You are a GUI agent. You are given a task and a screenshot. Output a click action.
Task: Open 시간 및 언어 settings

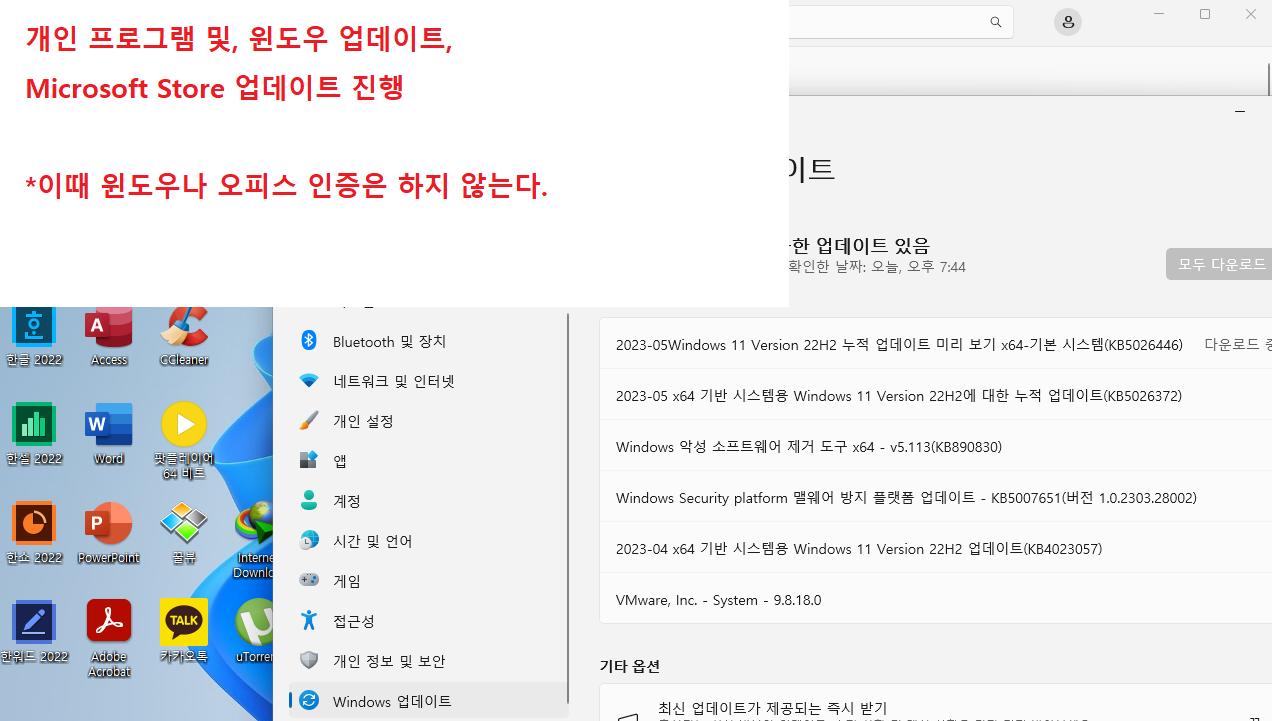(428, 541)
